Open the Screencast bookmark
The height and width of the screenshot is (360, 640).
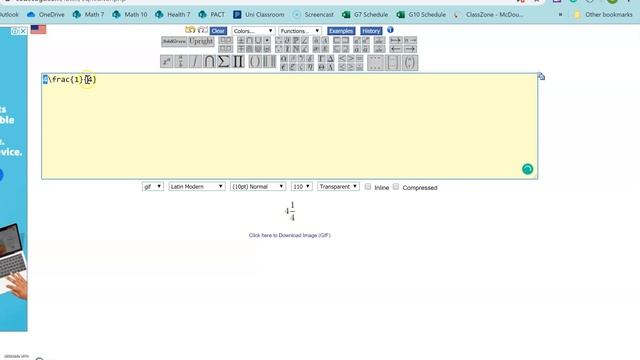click(313, 14)
